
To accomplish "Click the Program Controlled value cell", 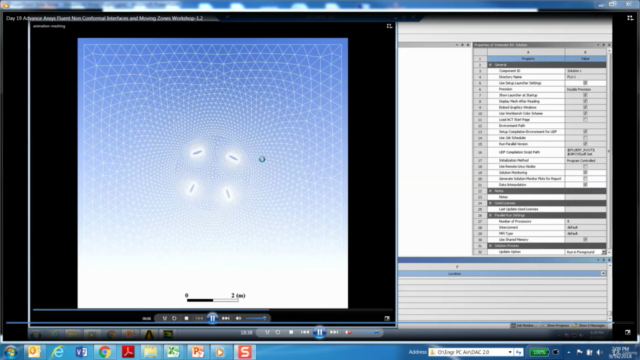I will [x=585, y=160].
